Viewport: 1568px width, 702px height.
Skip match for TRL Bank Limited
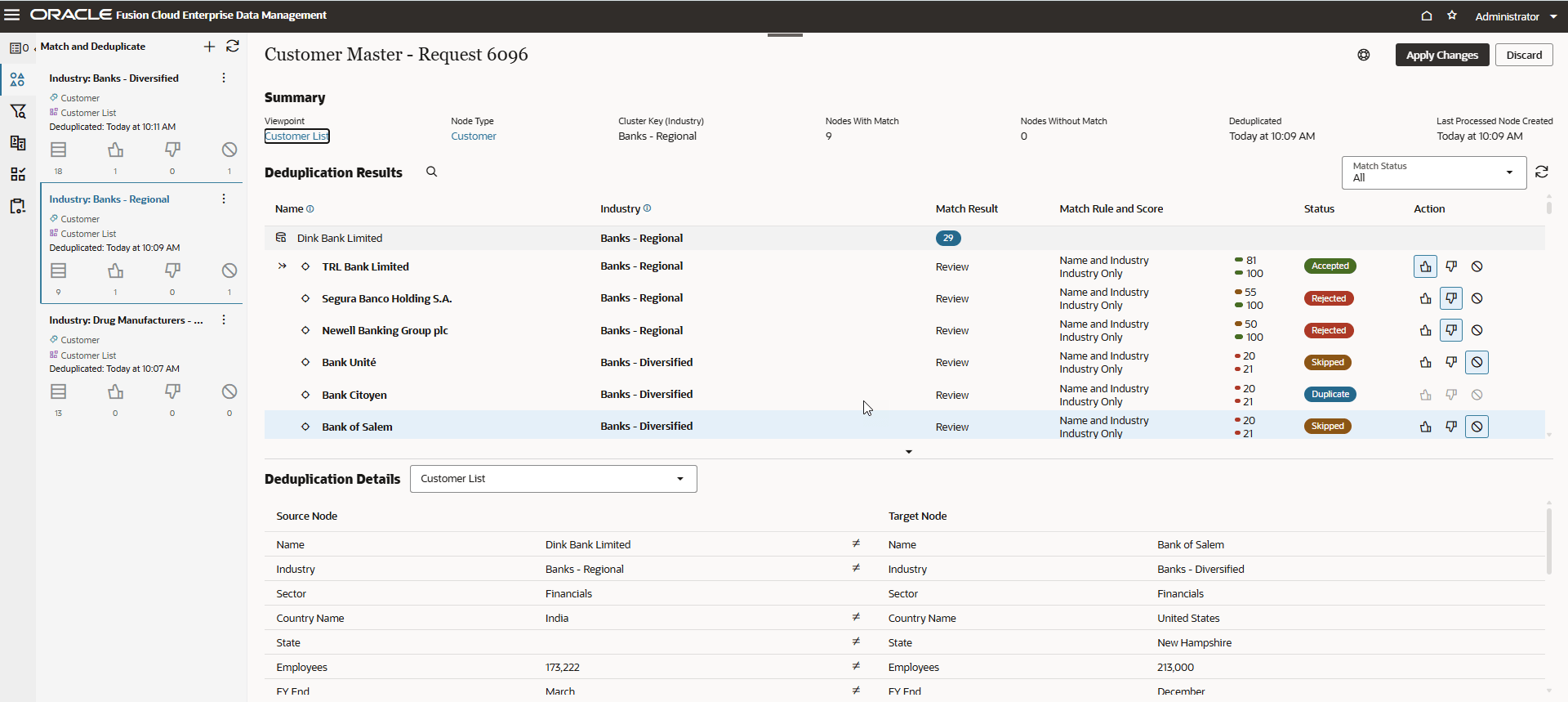tap(1477, 266)
